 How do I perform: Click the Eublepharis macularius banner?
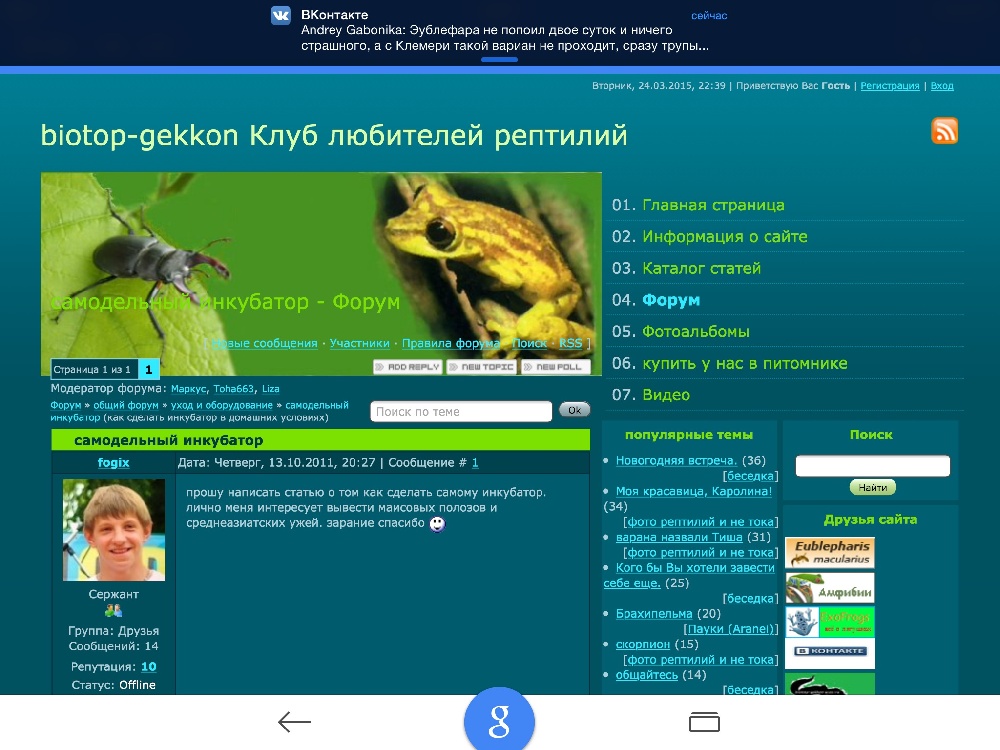pos(829,553)
